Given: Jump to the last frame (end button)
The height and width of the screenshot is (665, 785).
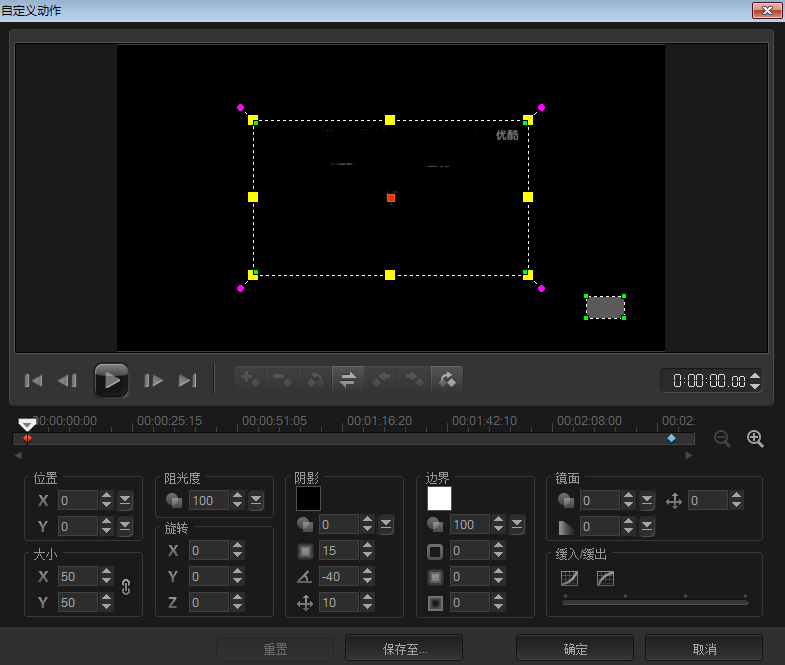Looking at the screenshot, I should point(188,381).
